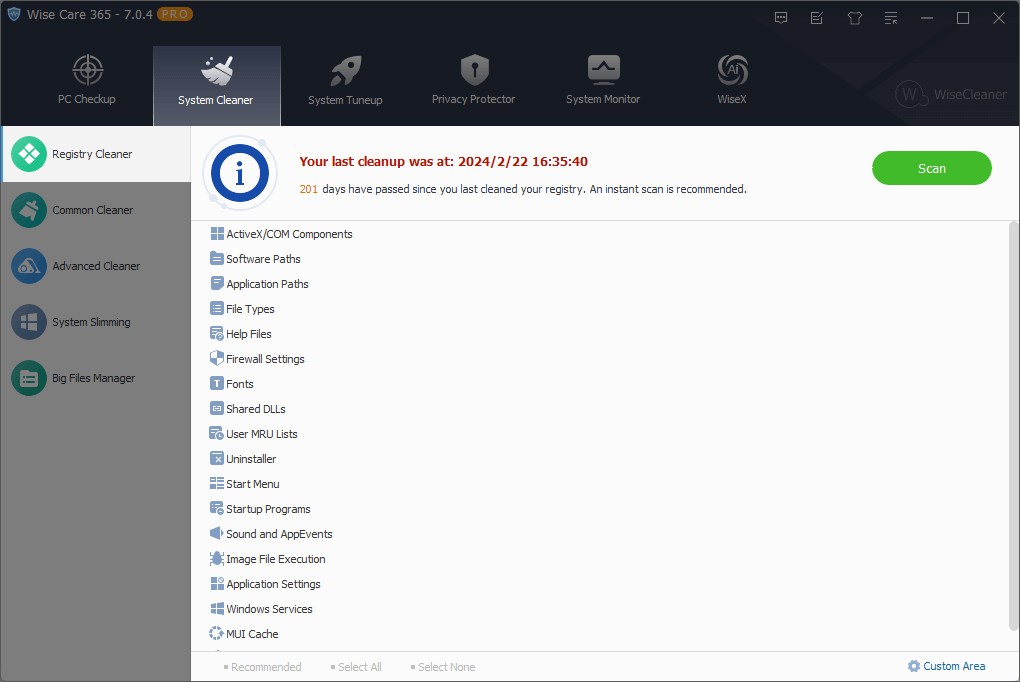Viewport: 1020px width, 682px height.
Task: Expand the Shared DLLs entry
Action: [255, 408]
